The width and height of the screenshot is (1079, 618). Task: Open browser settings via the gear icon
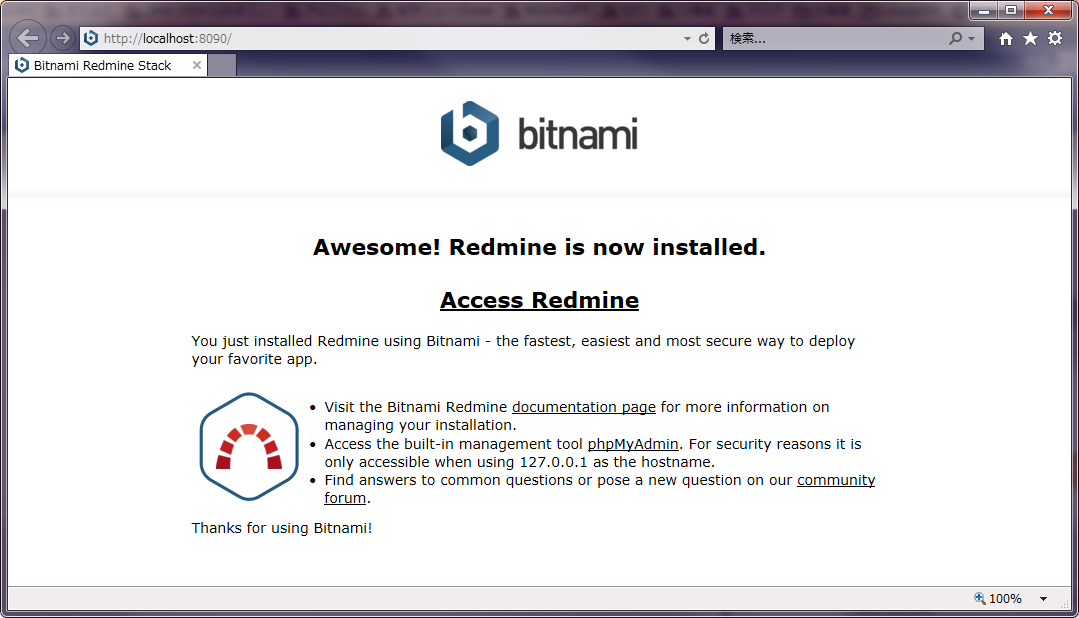click(1054, 37)
